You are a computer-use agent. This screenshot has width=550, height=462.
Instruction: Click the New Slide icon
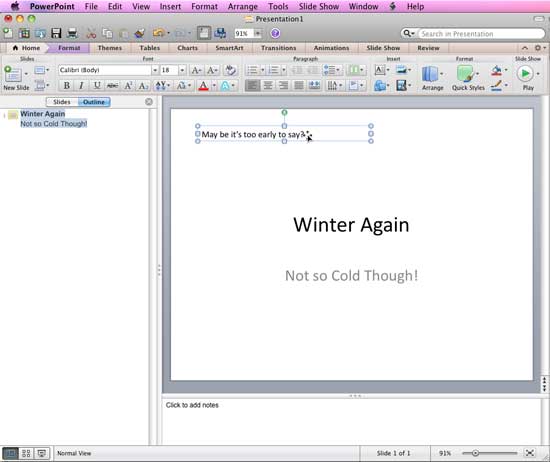point(13,74)
